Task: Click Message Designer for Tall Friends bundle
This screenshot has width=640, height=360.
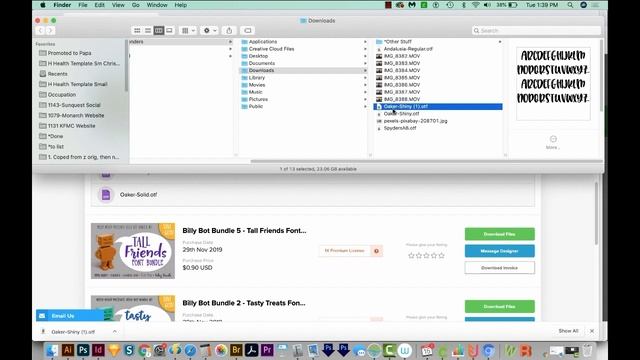Action: 500,251
